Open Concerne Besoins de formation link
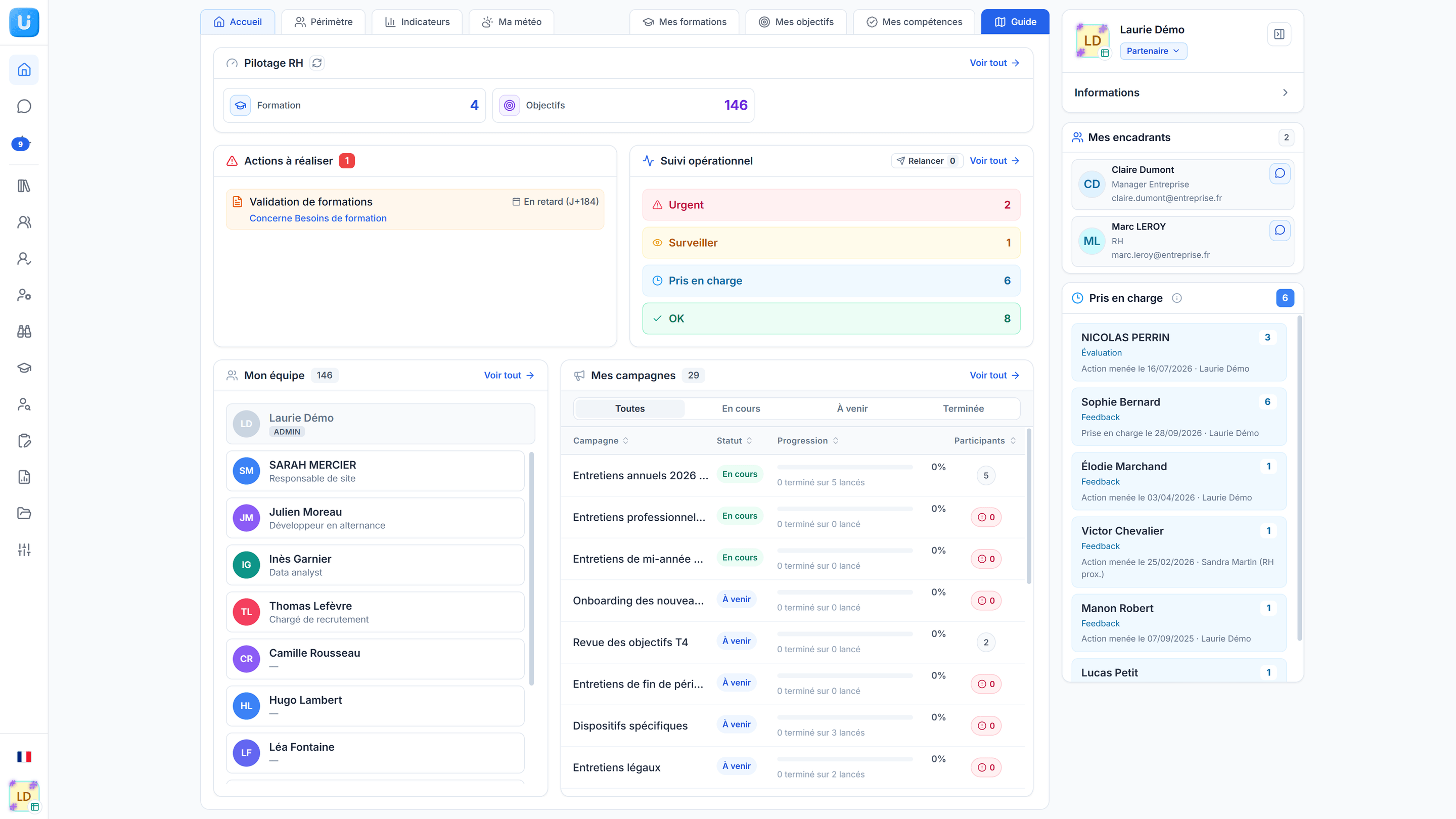The height and width of the screenshot is (819, 1456). [x=318, y=218]
